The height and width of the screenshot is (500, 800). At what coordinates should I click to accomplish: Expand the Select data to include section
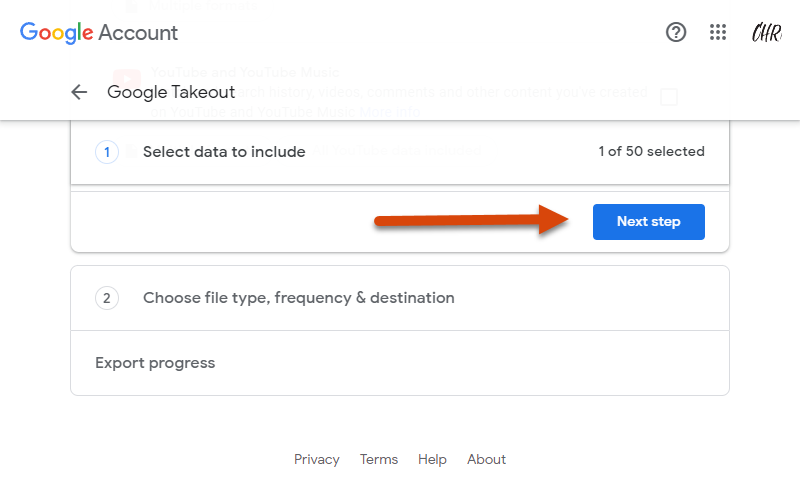coord(400,152)
